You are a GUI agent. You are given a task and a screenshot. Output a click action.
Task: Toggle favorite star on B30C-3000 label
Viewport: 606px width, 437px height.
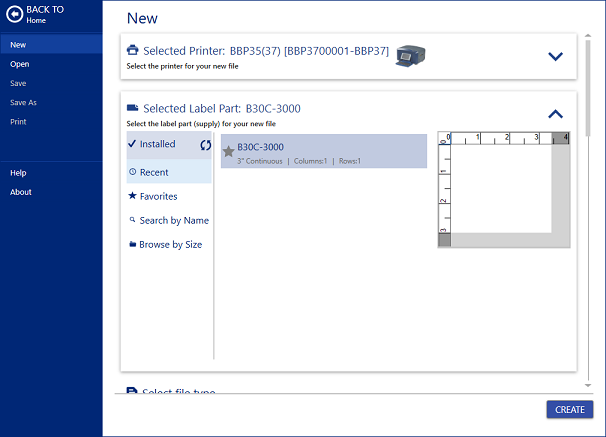point(228,152)
